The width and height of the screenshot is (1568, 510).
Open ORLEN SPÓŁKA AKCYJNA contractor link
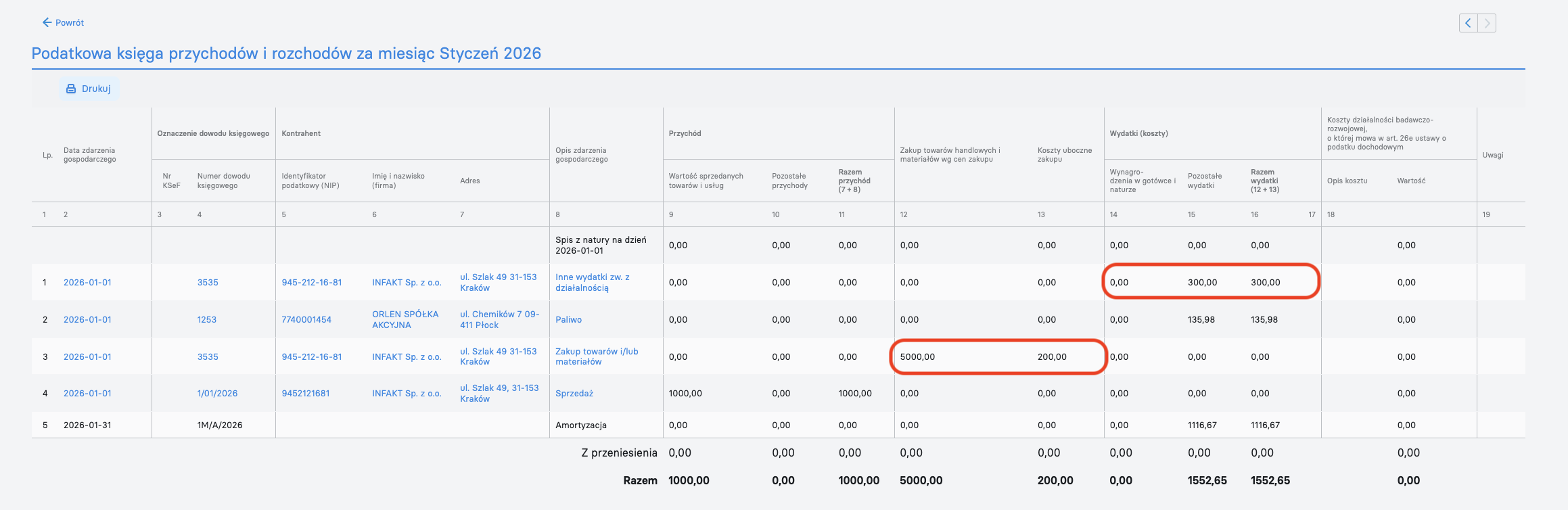click(405, 320)
